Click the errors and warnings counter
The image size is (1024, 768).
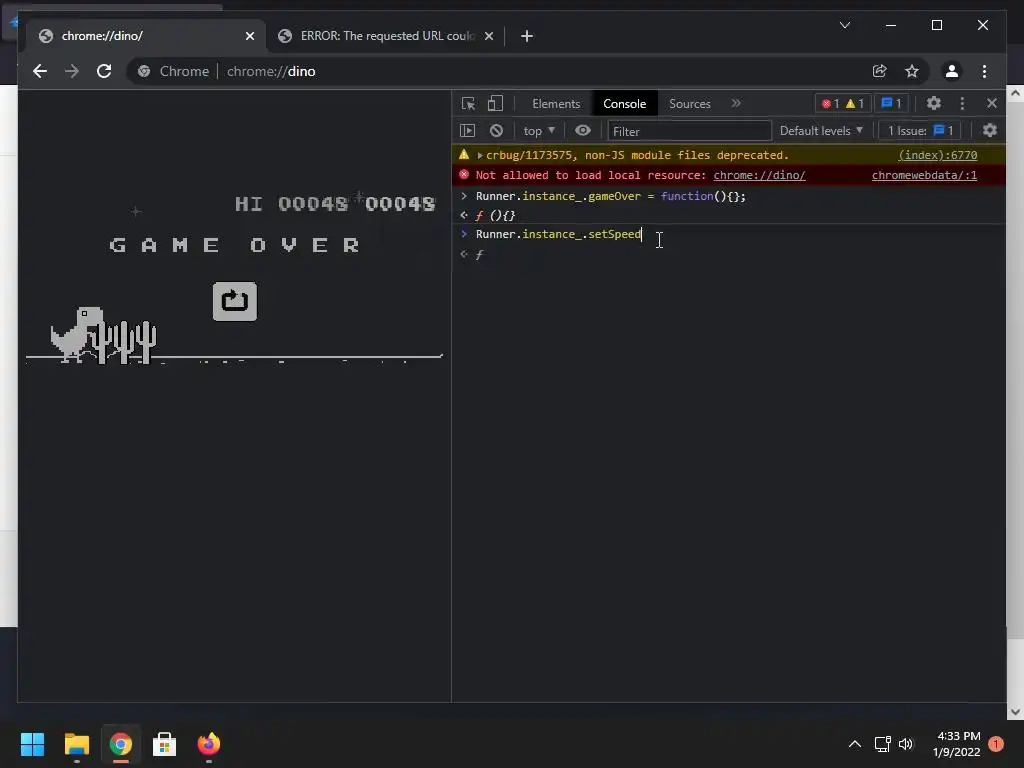pyautogui.click(x=842, y=103)
